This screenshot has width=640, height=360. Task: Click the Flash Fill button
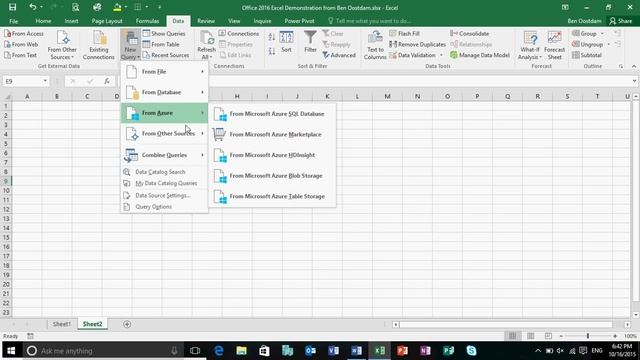tap(404, 33)
